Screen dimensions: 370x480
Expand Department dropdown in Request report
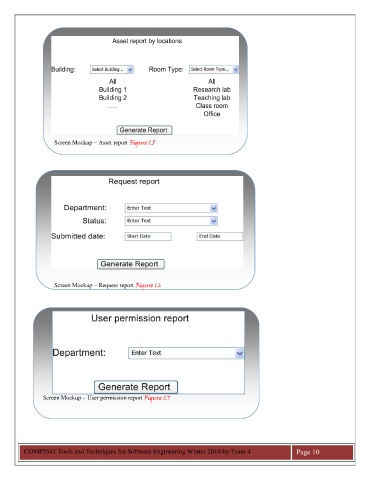(171, 208)
